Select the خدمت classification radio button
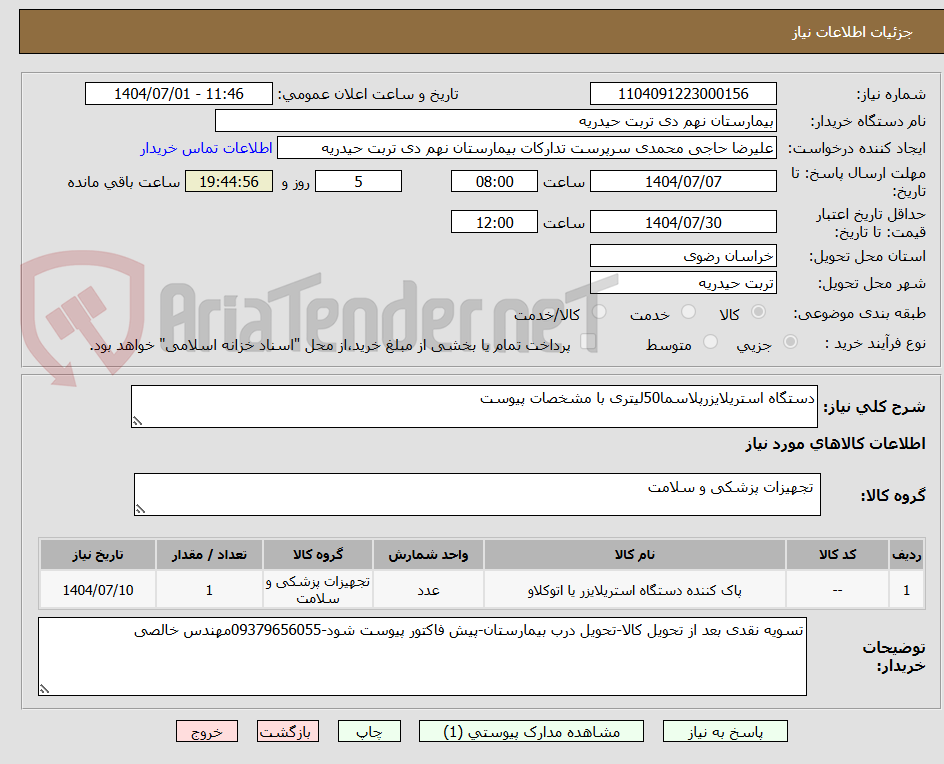 coord(689,311)
